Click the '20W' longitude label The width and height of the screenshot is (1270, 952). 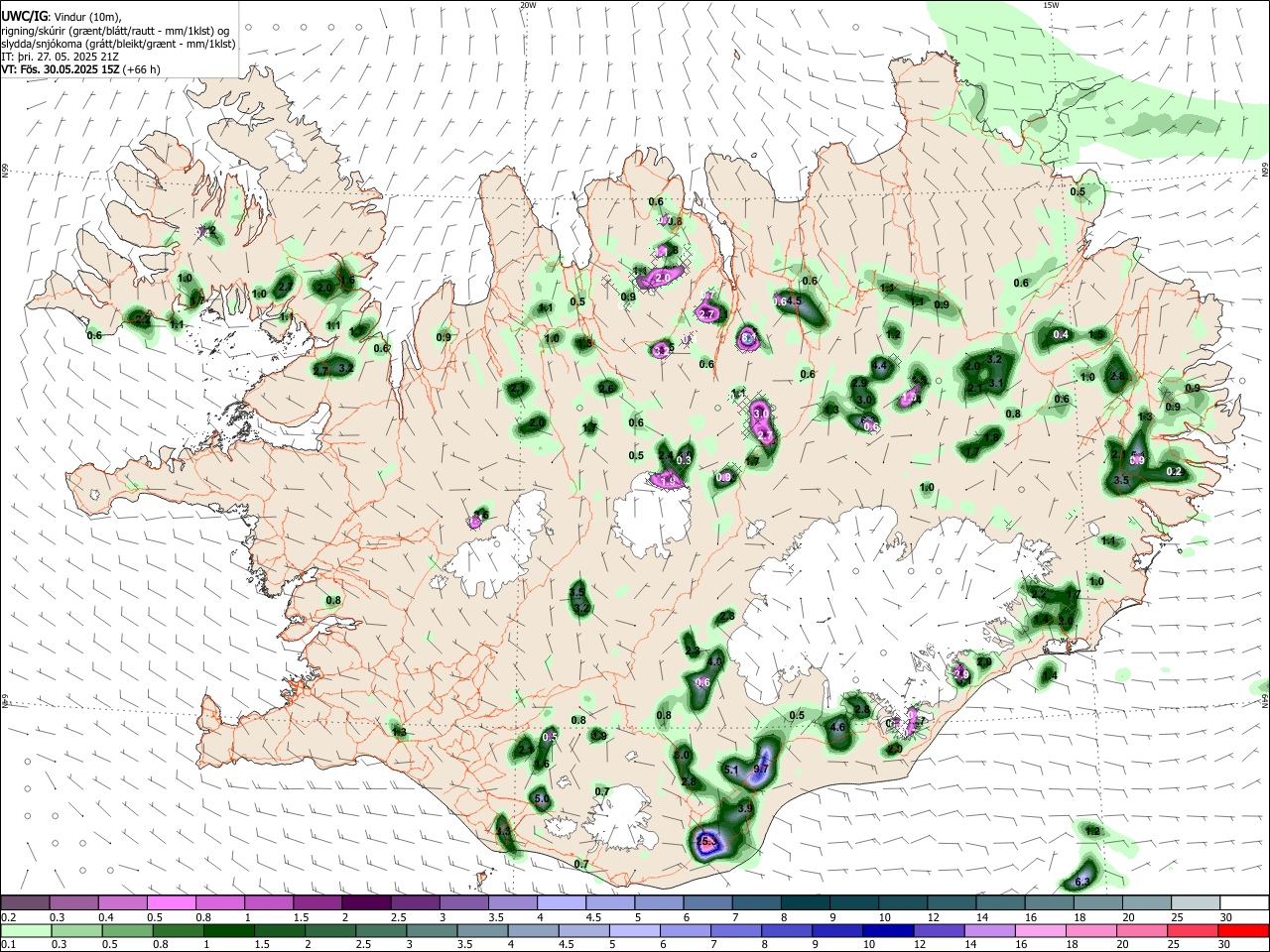coord(528,5)
